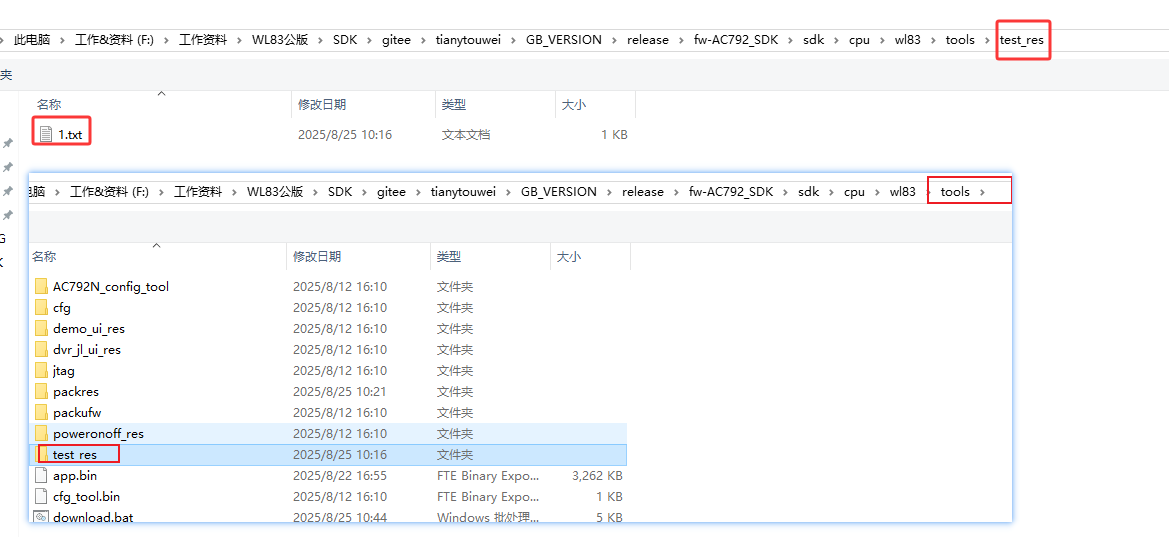The width and height of the screenshot is (1169, 537).
Task: Expand chevron after cpu in front window
Action: (877, 192)
